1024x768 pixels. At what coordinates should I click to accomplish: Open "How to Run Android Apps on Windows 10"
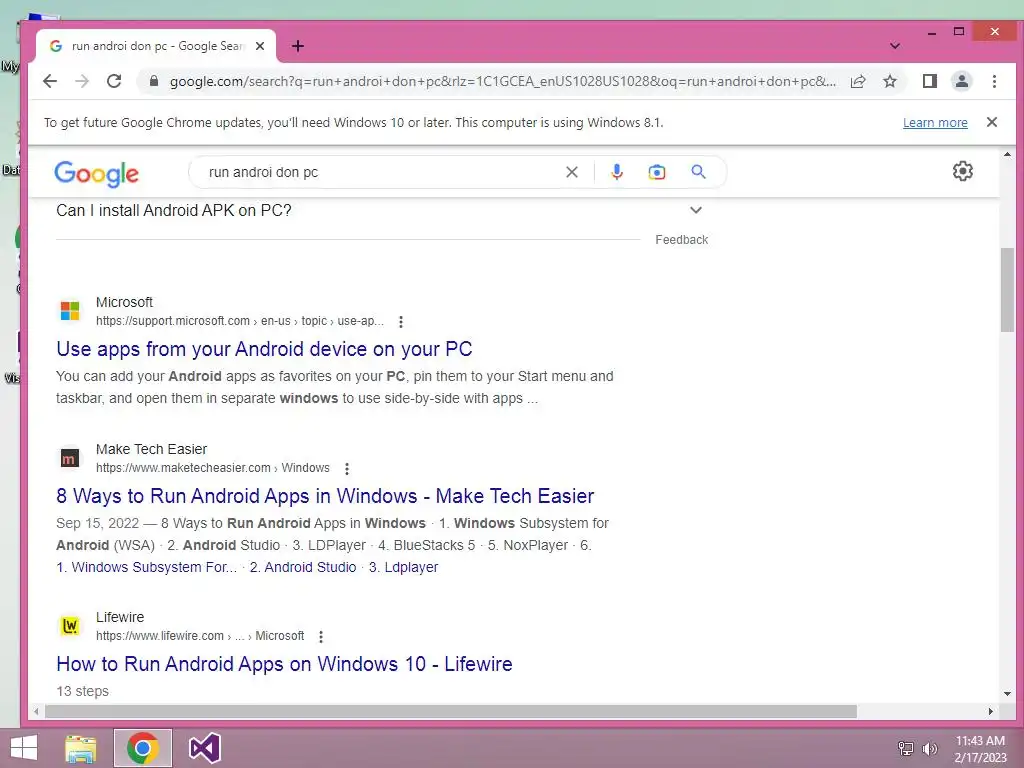(x=284, y=664)
